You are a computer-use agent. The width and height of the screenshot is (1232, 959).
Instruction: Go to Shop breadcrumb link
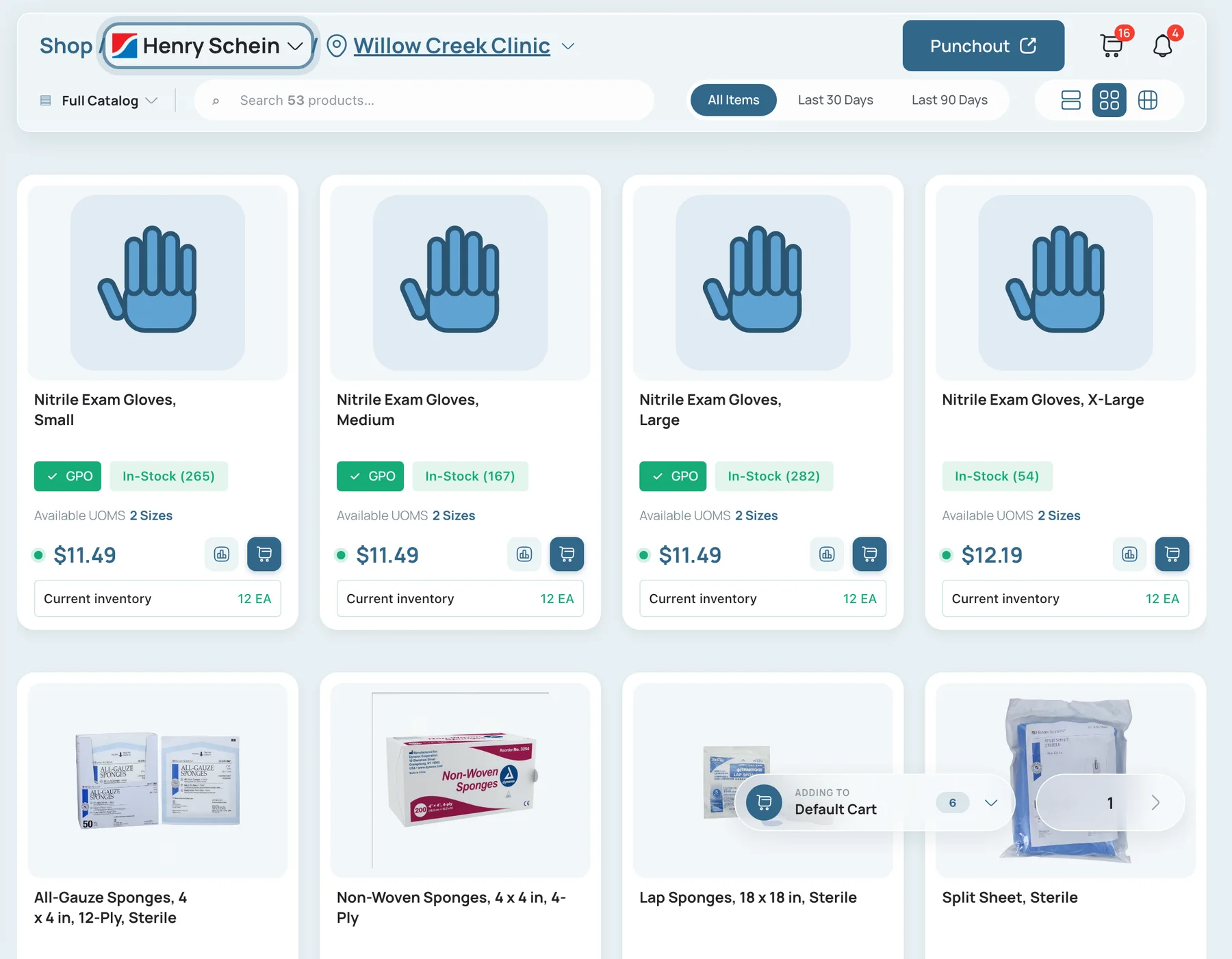(x=66, y=46)
